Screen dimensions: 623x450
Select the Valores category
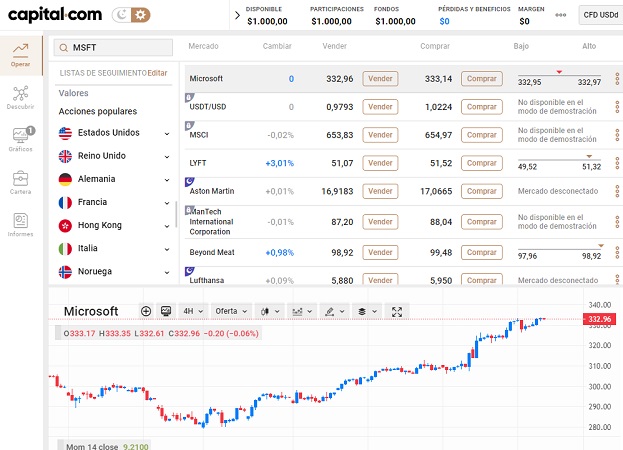[74, 93]
